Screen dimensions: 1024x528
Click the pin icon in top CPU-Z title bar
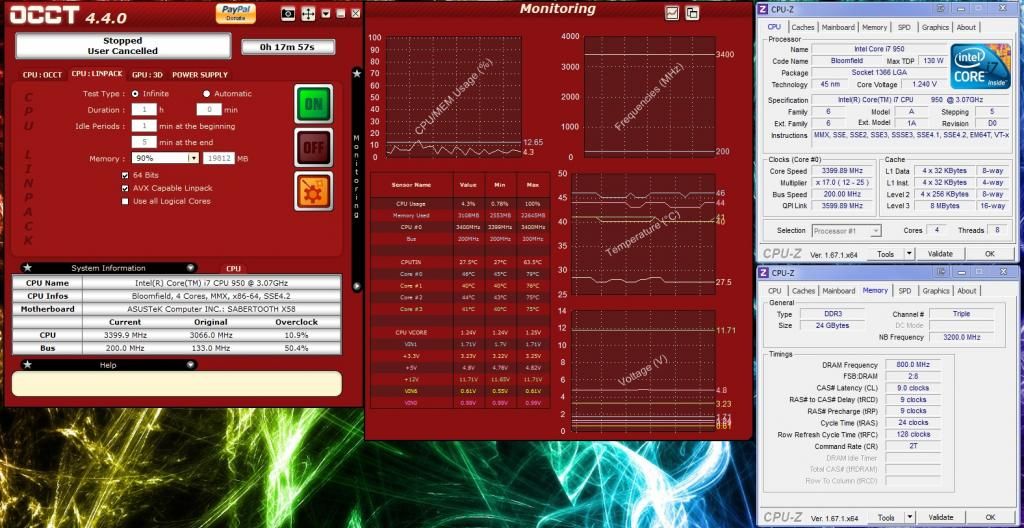tap(940, 9)
